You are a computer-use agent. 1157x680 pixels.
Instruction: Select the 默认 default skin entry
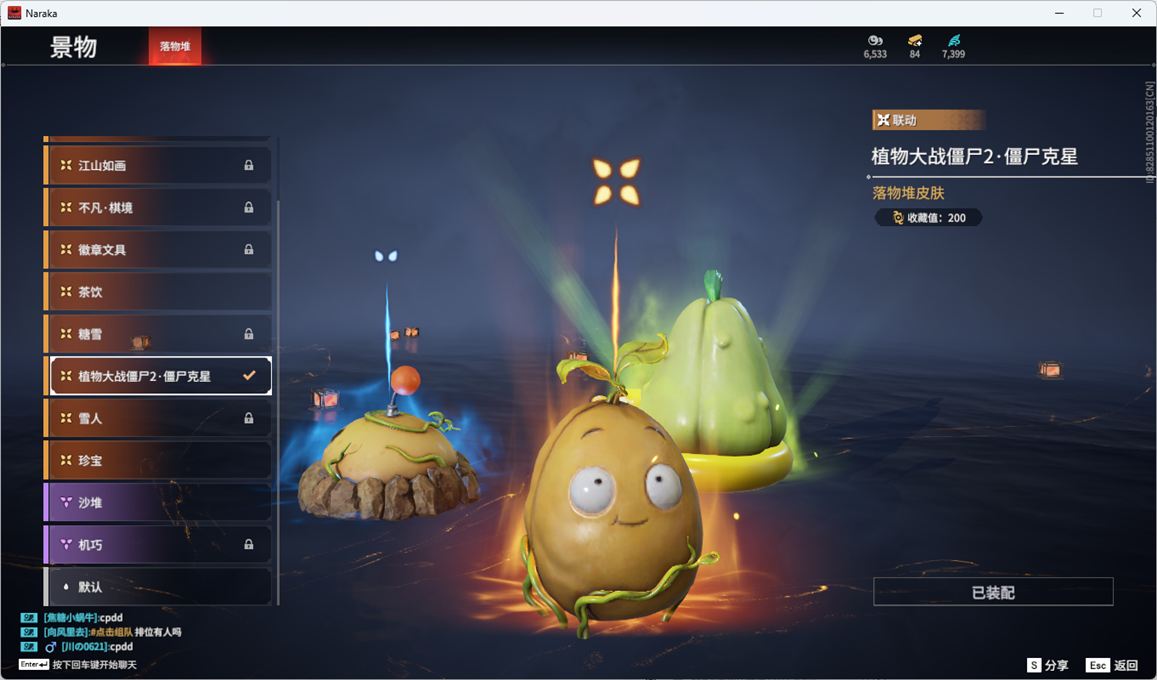(158, 586)
